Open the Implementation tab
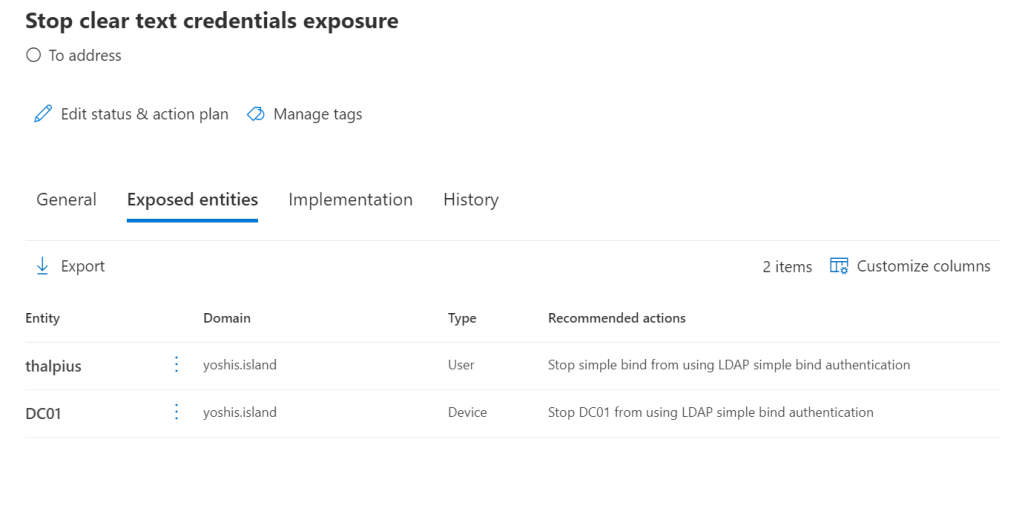The image size is (1022, 514). pyautogui.click(x=351, y=199)
